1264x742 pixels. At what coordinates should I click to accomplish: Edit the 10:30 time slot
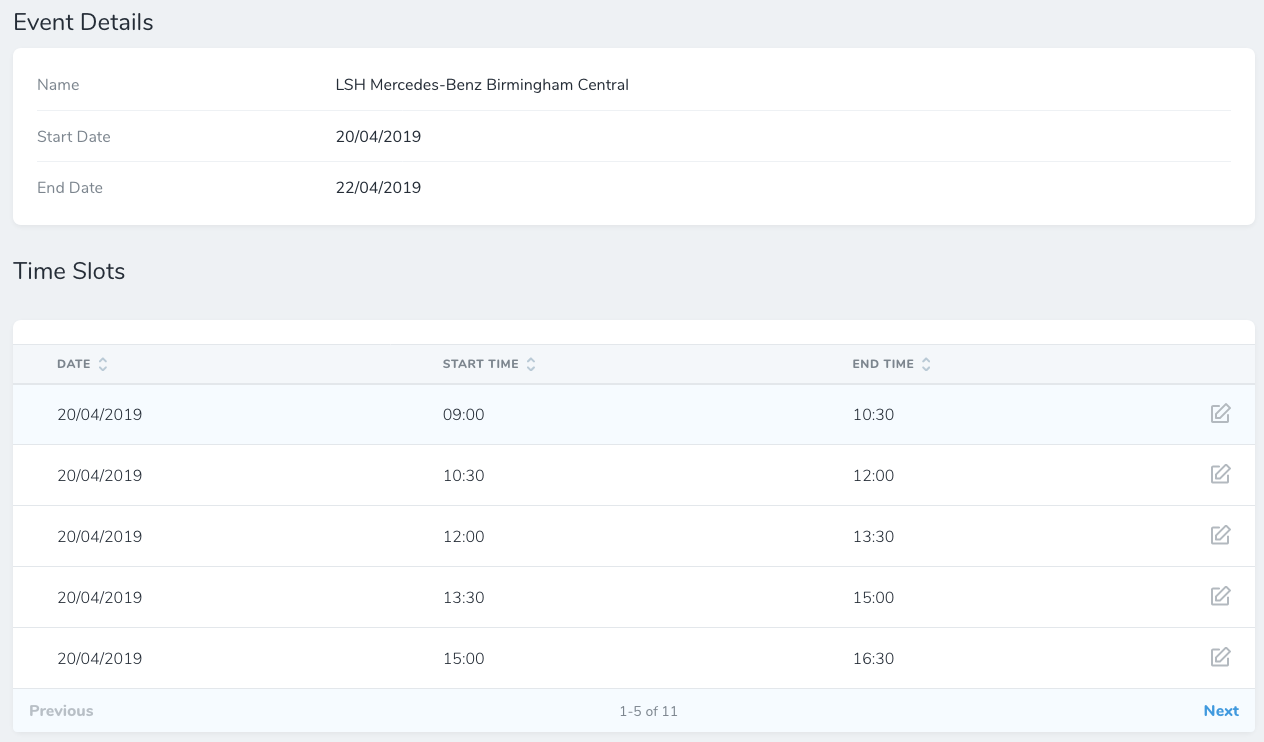(x=1220, y=474)
